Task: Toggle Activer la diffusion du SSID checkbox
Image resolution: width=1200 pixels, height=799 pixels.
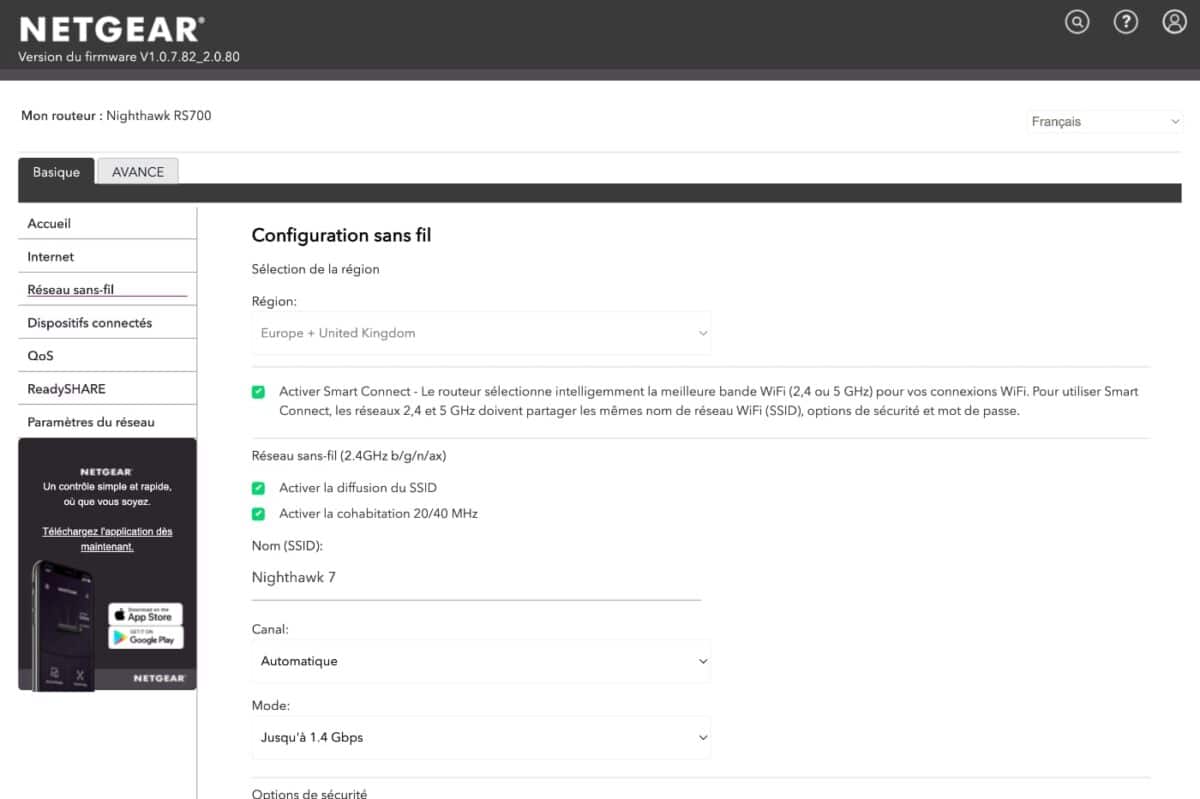Action: [258, 488]
